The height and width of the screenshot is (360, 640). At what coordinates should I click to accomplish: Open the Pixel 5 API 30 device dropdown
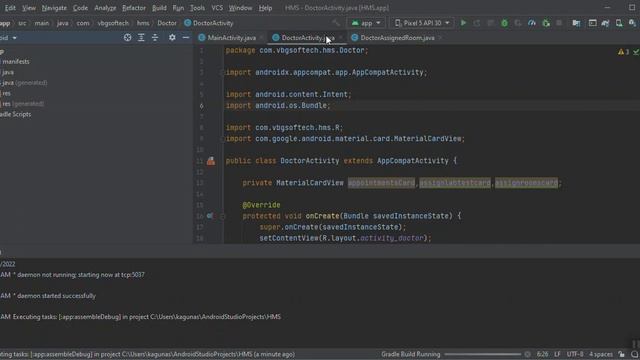[x=422, y=23]
